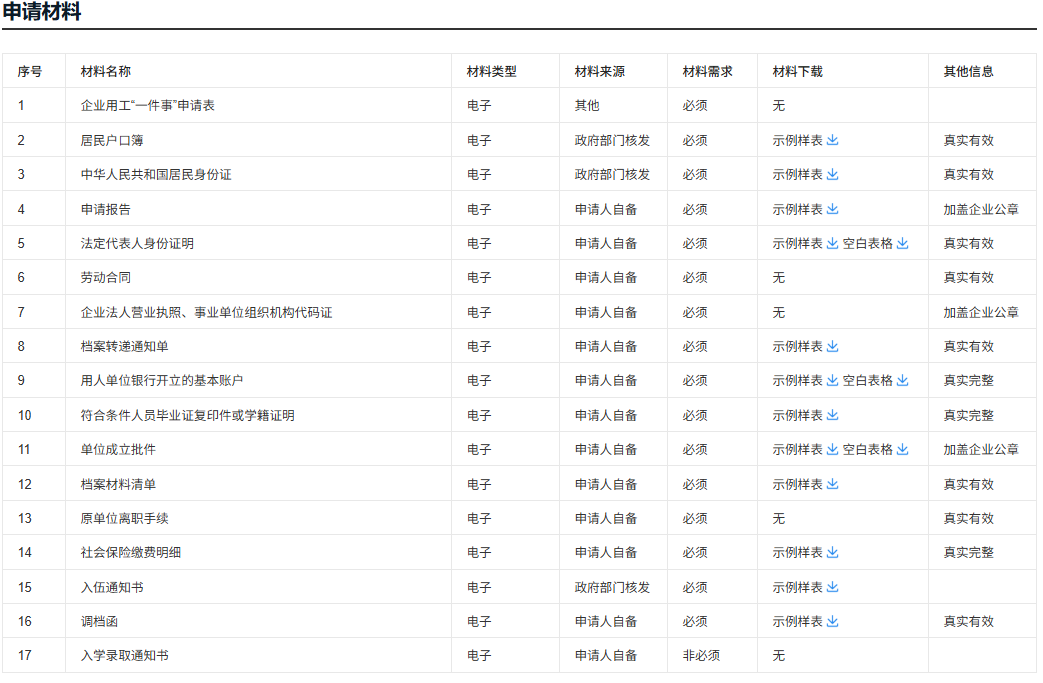Select 档案材料清单 material name

[x=118, y=484]
